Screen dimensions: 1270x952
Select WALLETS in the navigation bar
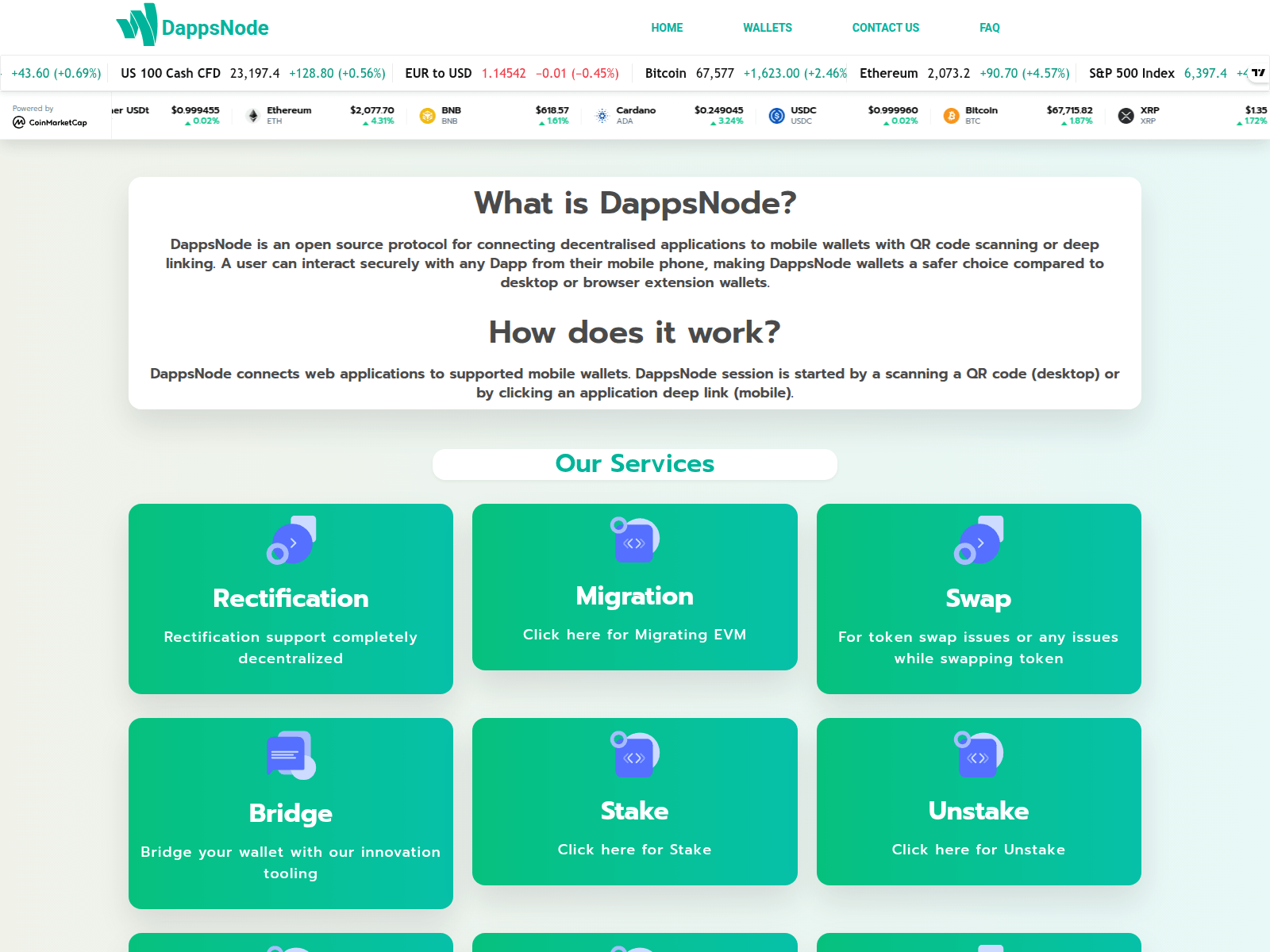coord(767,28)
